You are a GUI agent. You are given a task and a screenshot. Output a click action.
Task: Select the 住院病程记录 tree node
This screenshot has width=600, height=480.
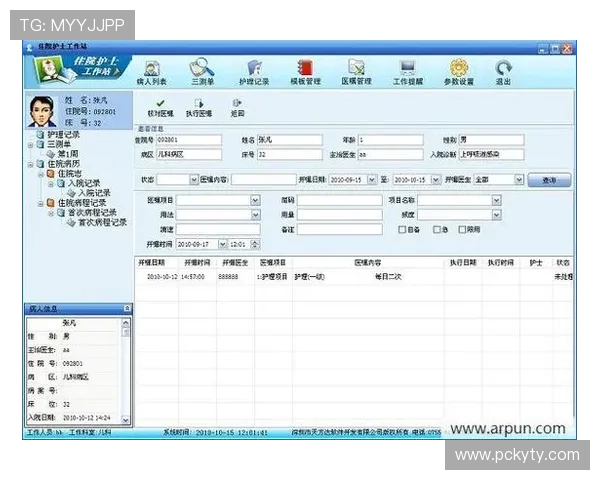pos(82,202)
